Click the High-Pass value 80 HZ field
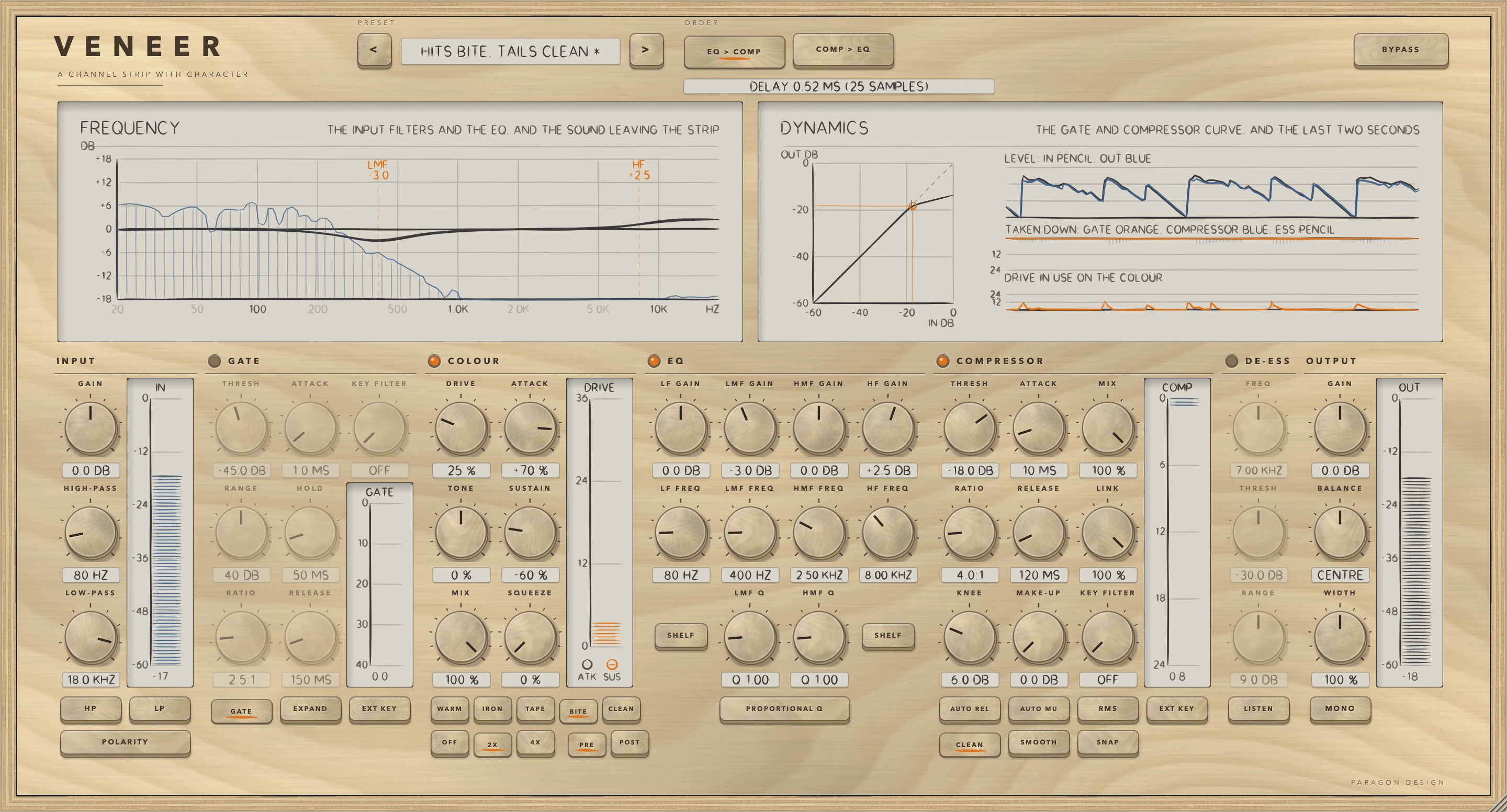 tap(91, 575)
